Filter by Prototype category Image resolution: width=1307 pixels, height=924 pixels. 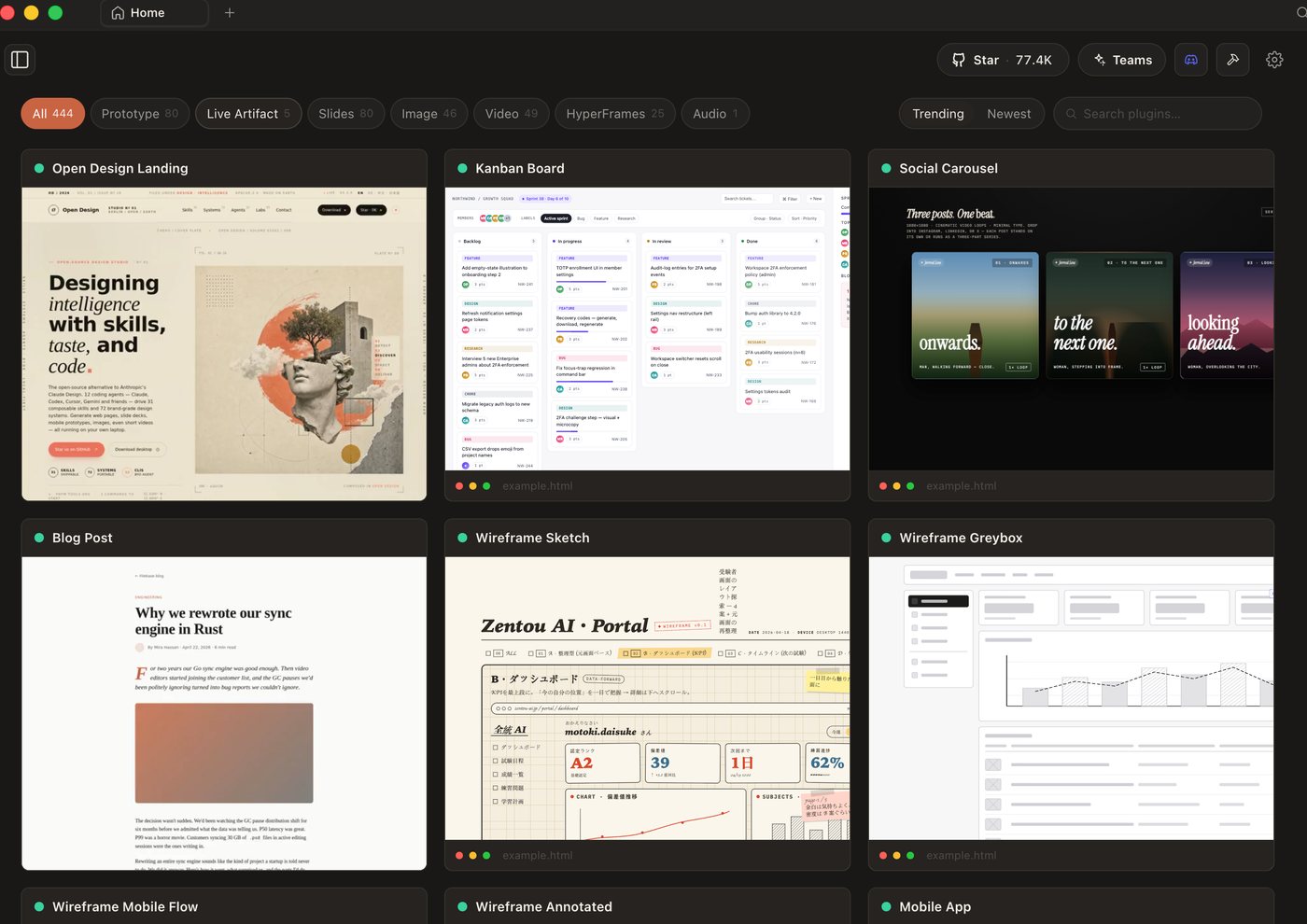pos(140,114)
